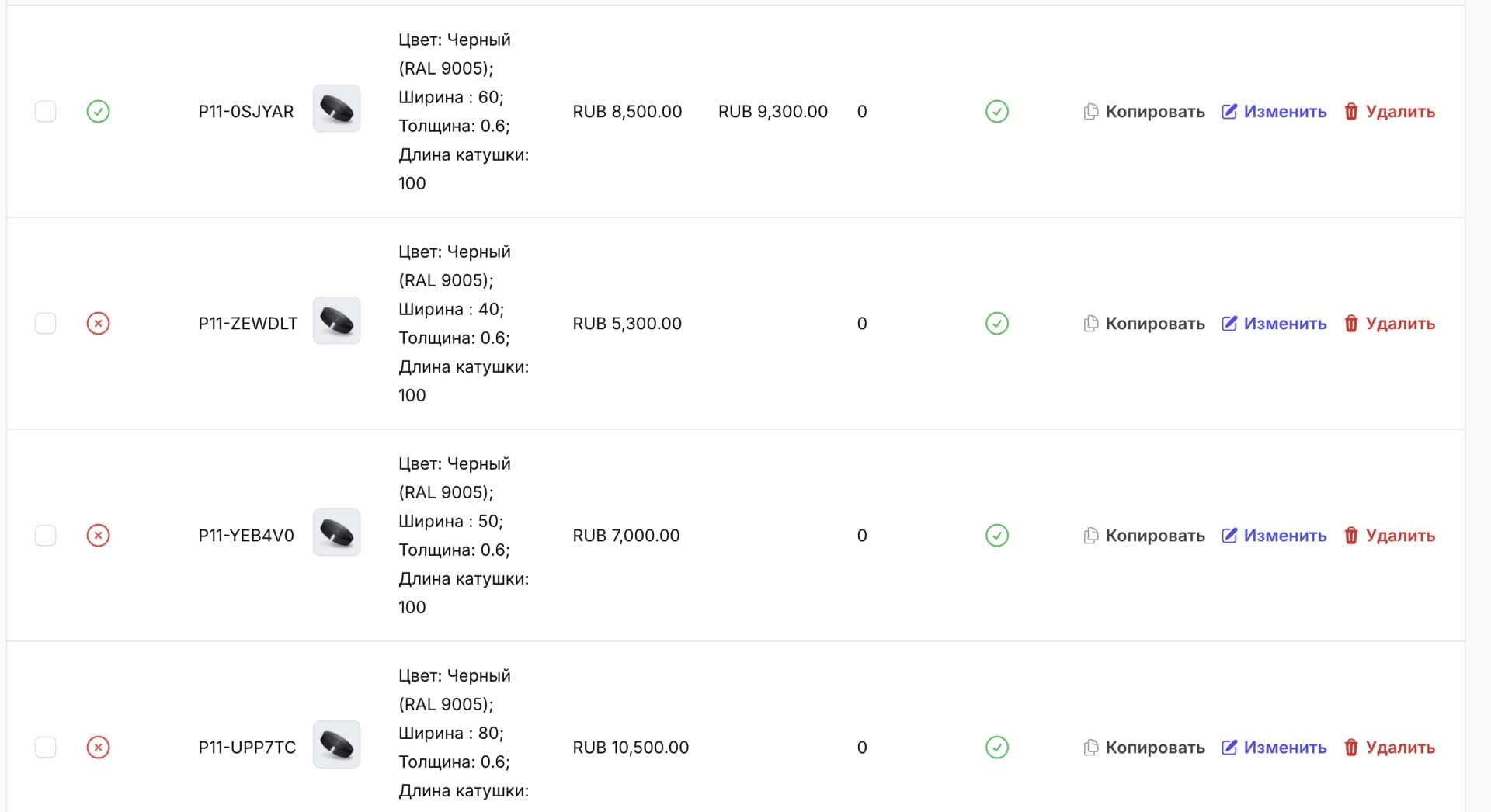Click green checkmark after quantity in P11-ZEWDLT row
Screen dimensions: 1491x812
click(997, 324)
